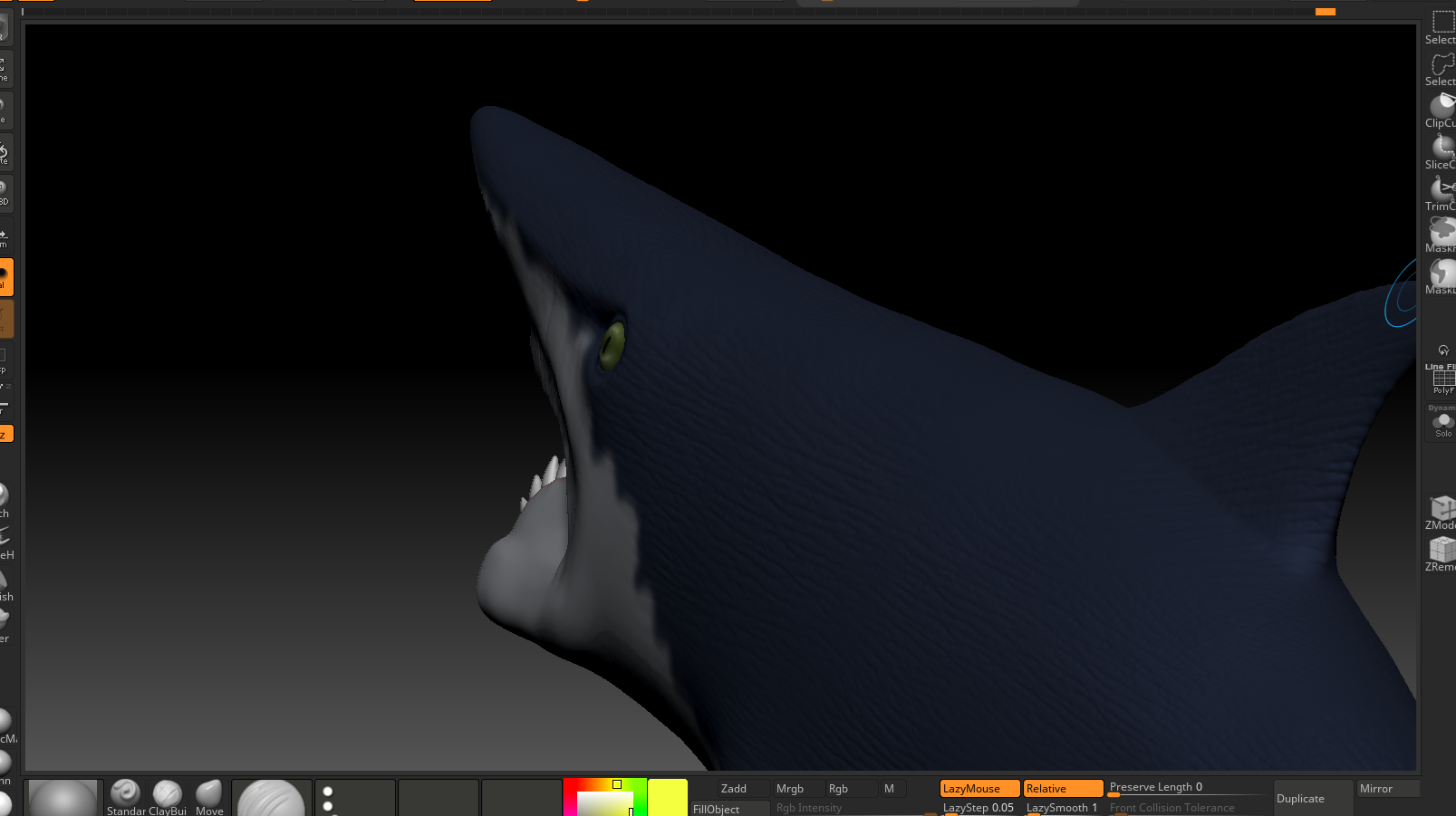Select the ZRemesher Guides brush

coord(1442,554)
